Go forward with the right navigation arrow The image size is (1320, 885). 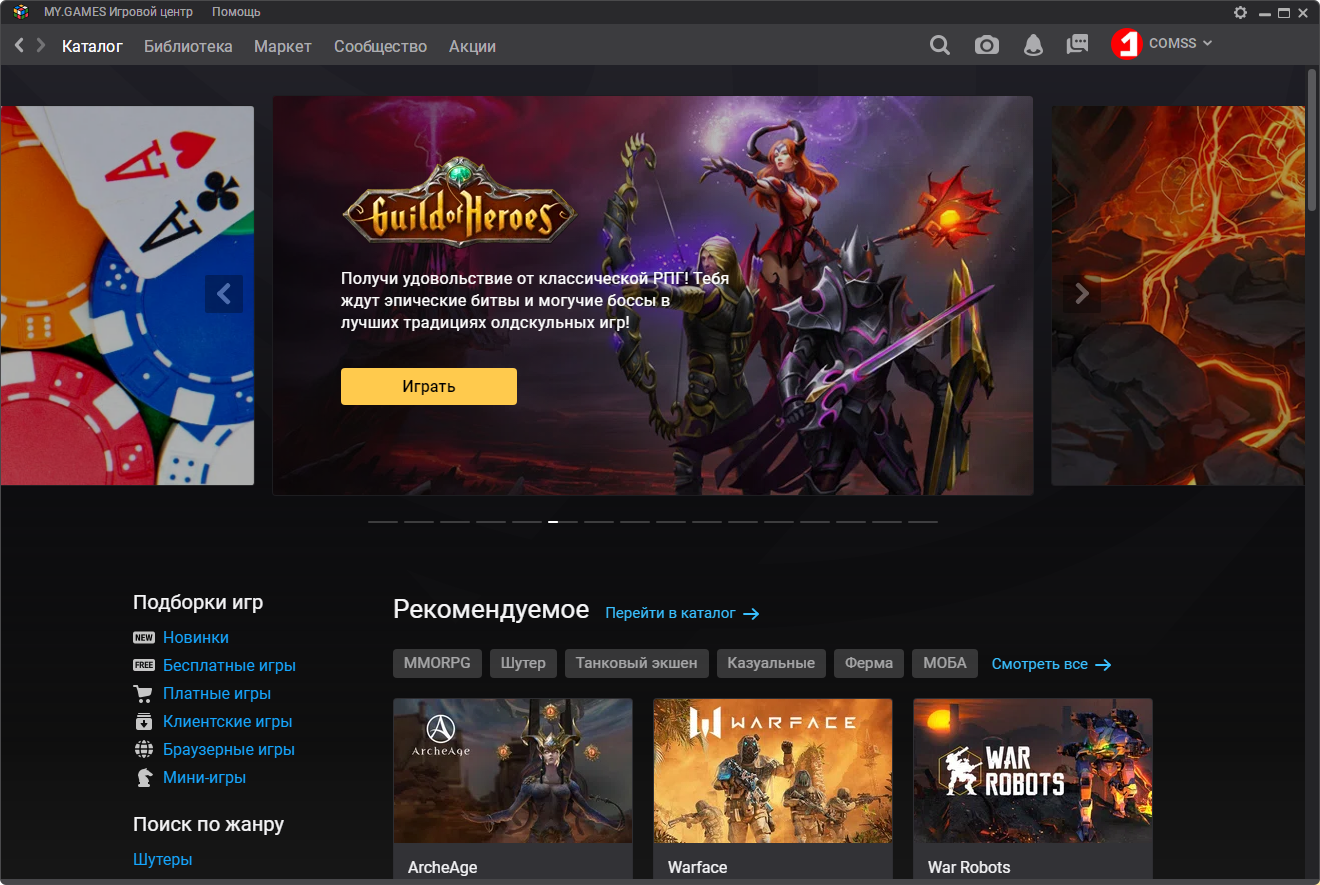[41, 45]
